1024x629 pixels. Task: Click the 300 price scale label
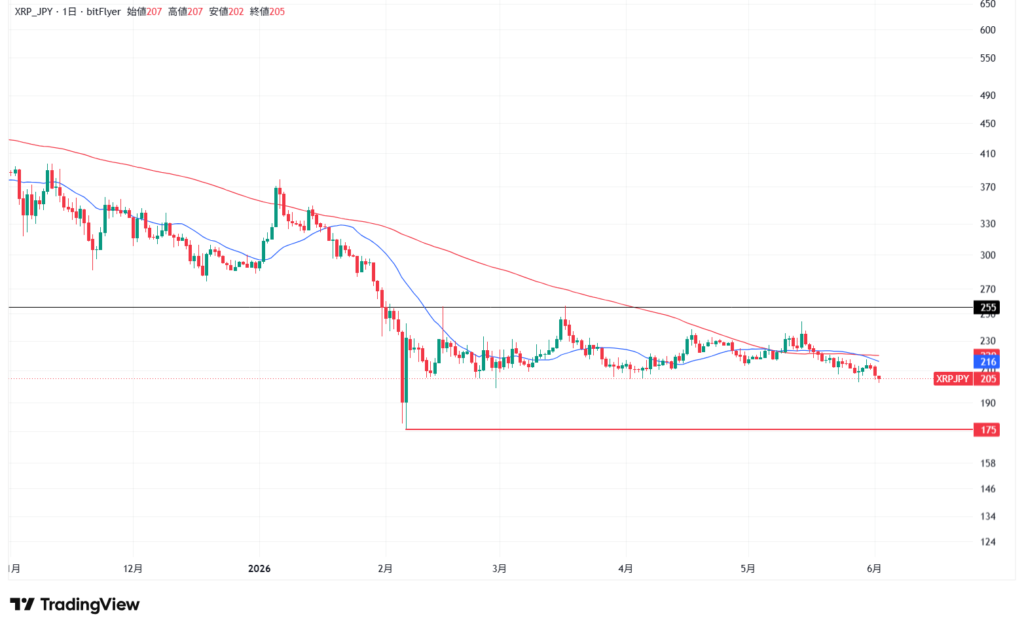click(987, 255)
